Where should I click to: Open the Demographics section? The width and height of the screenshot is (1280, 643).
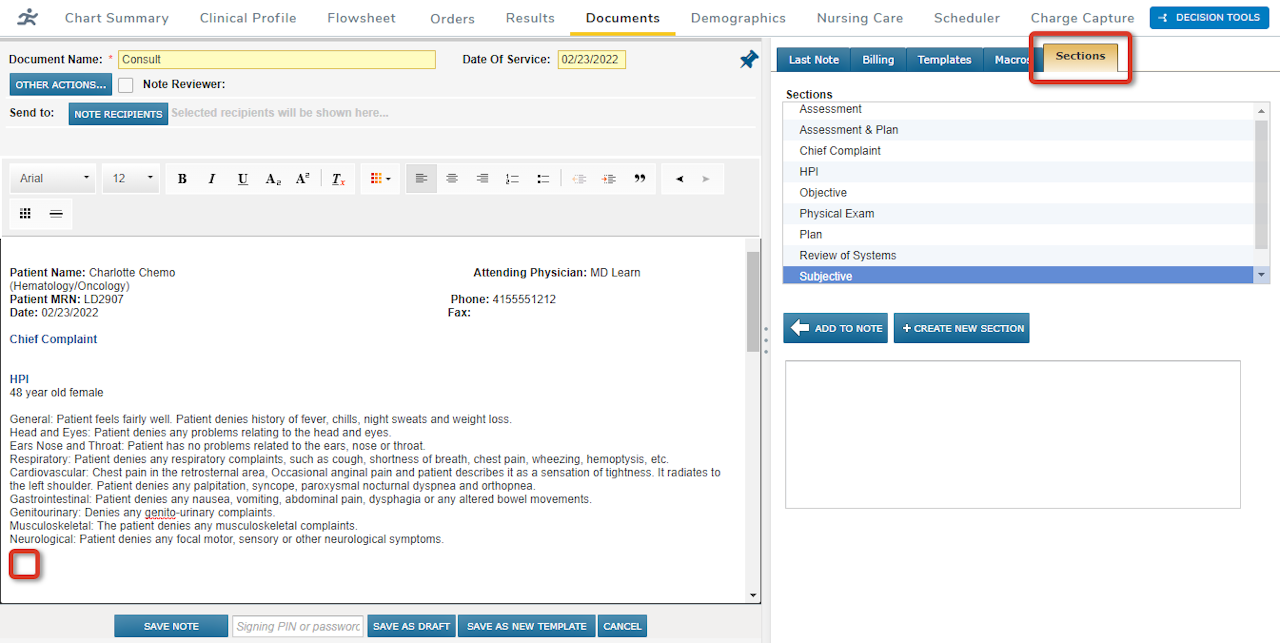(x=738, y=17)
